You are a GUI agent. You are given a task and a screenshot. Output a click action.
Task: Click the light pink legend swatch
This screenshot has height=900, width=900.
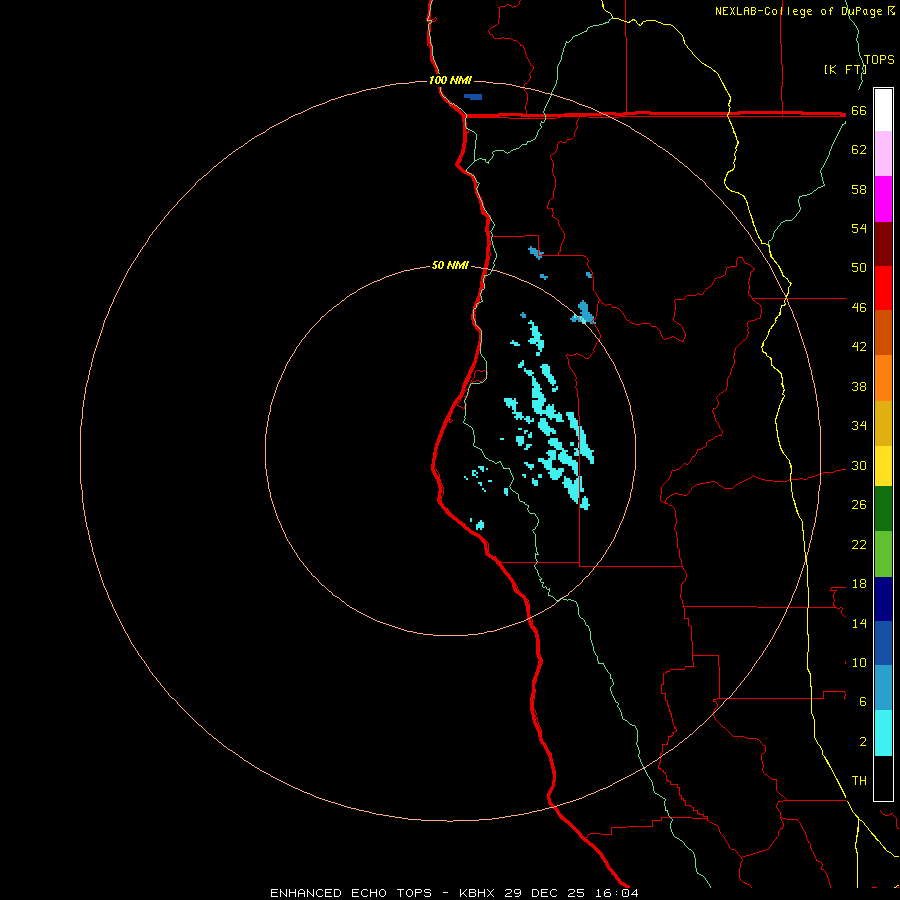(883, 154)
